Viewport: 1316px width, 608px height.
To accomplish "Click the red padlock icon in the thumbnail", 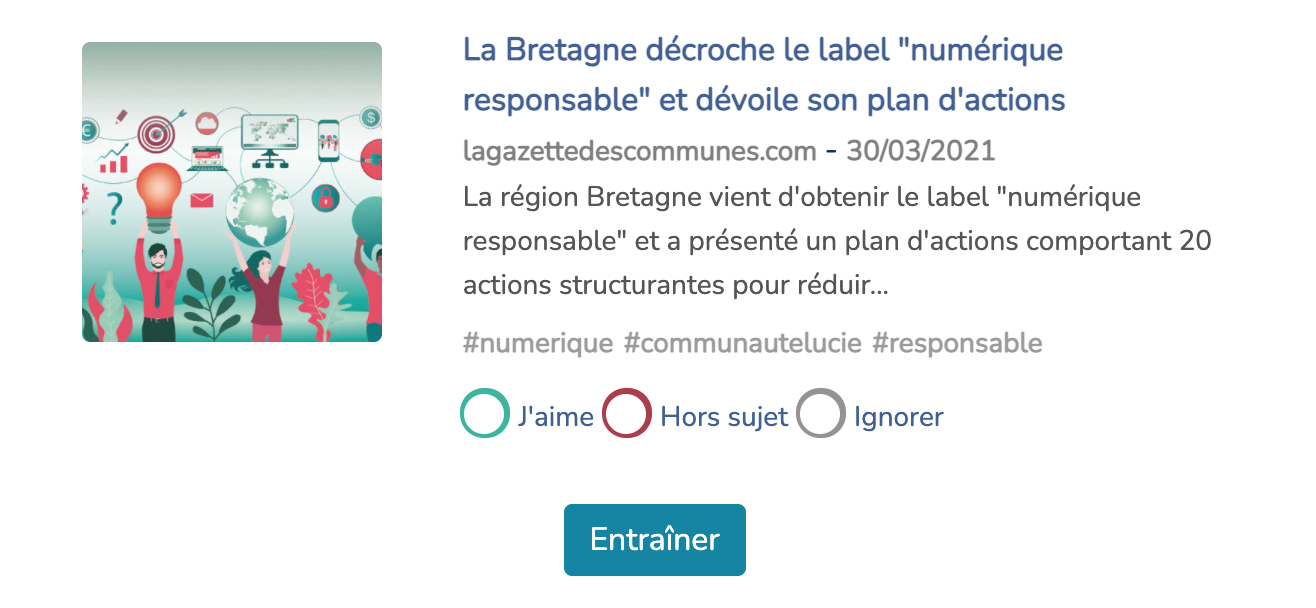I will (x=324, y=198).
